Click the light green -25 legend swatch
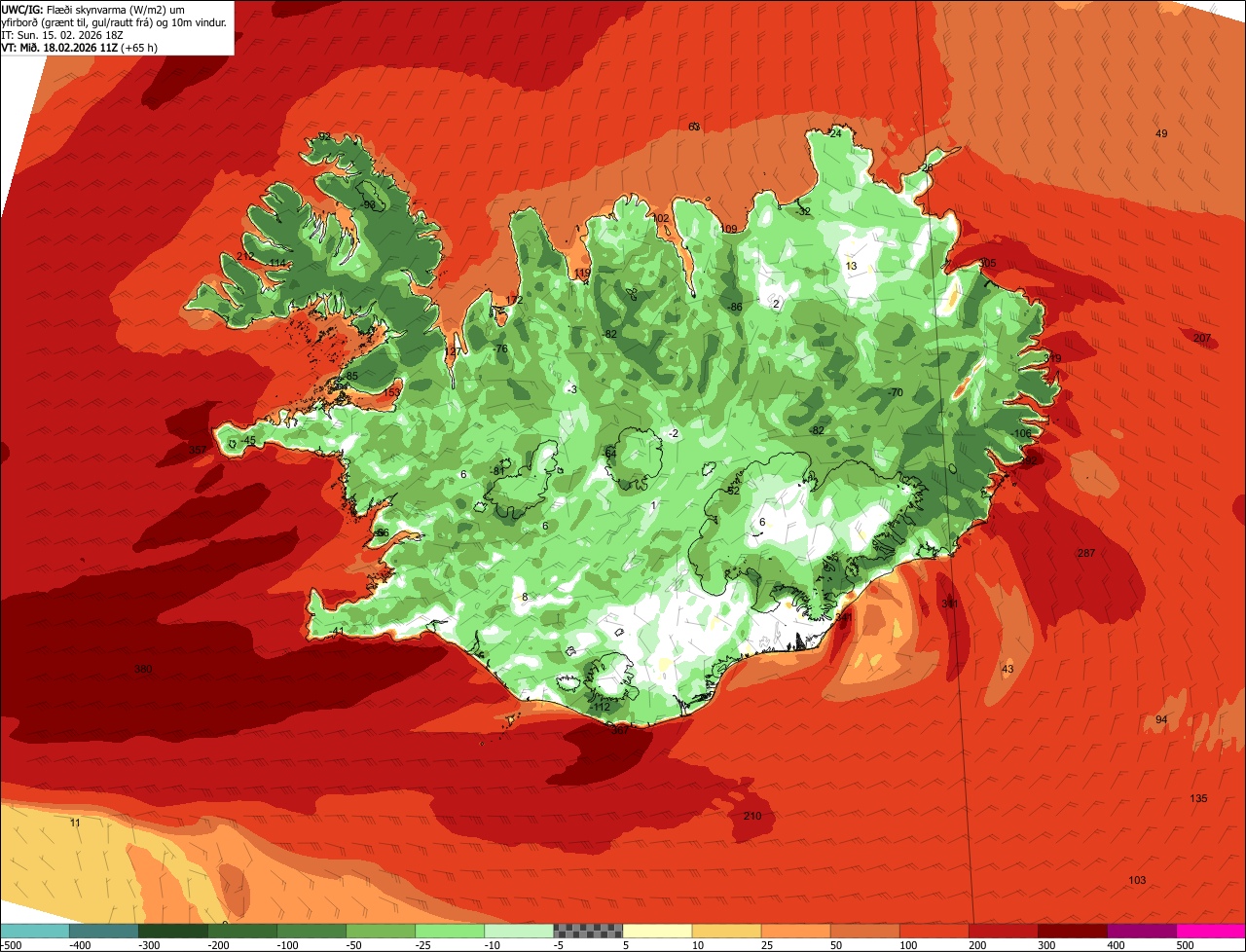 pos(449,931)
